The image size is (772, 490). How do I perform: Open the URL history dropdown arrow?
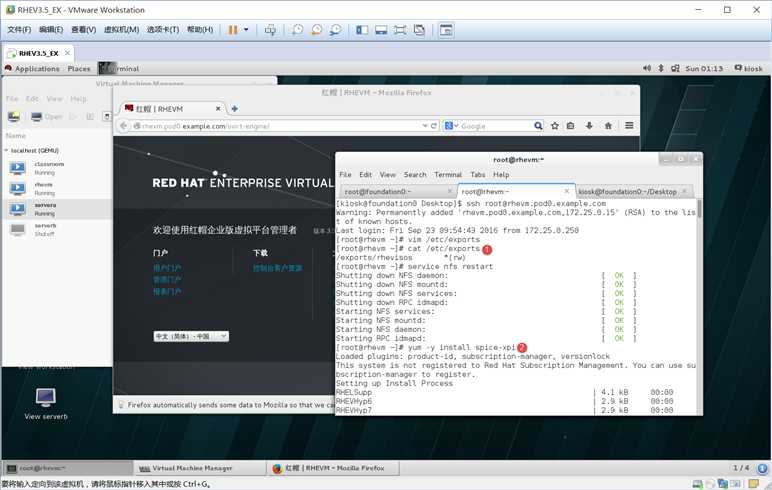(425, 126)
